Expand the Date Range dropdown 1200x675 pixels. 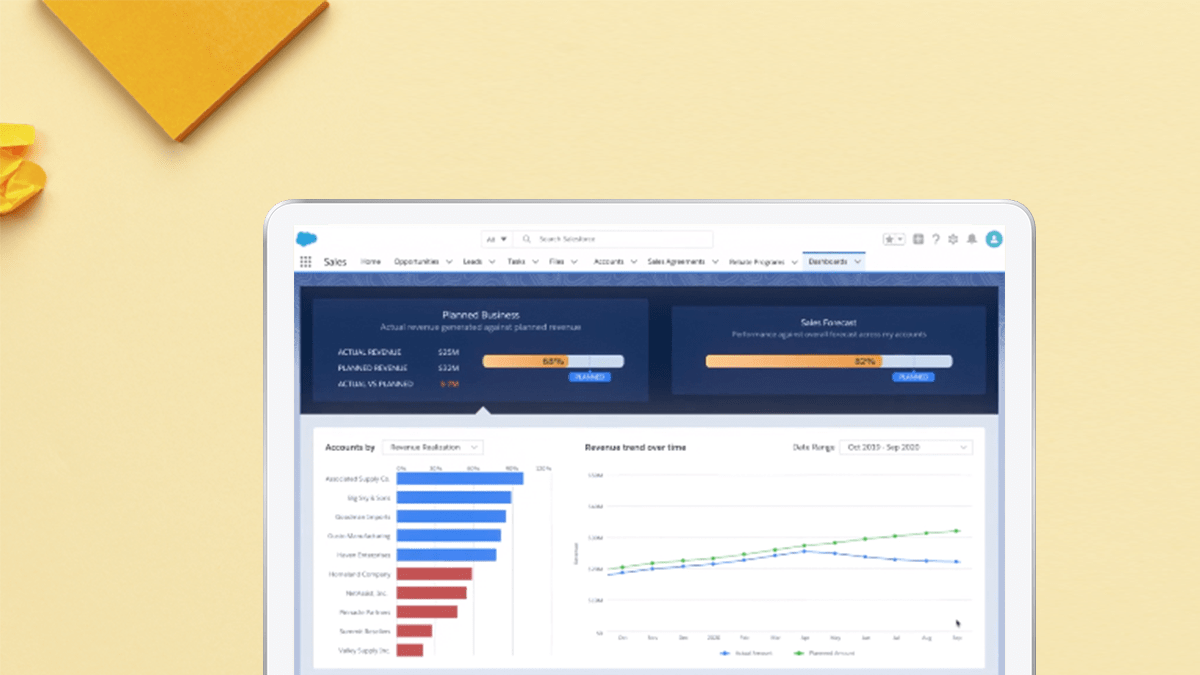tap(905, 447)
